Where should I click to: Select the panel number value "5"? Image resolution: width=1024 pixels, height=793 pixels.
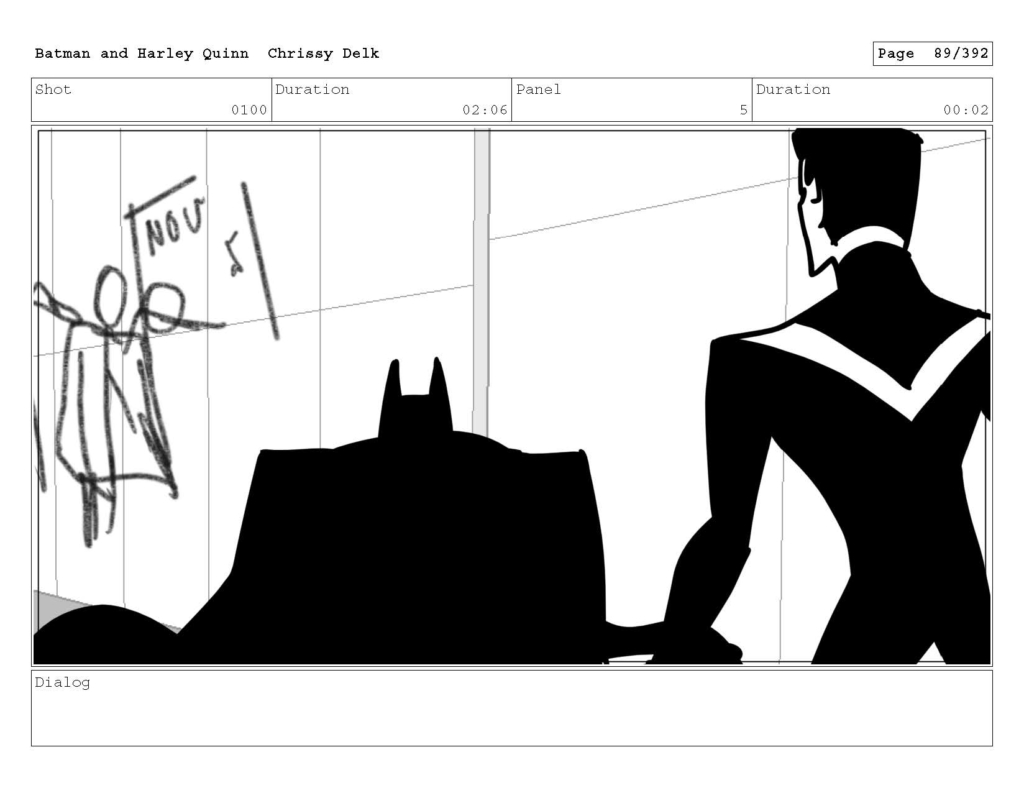point(743,110)
